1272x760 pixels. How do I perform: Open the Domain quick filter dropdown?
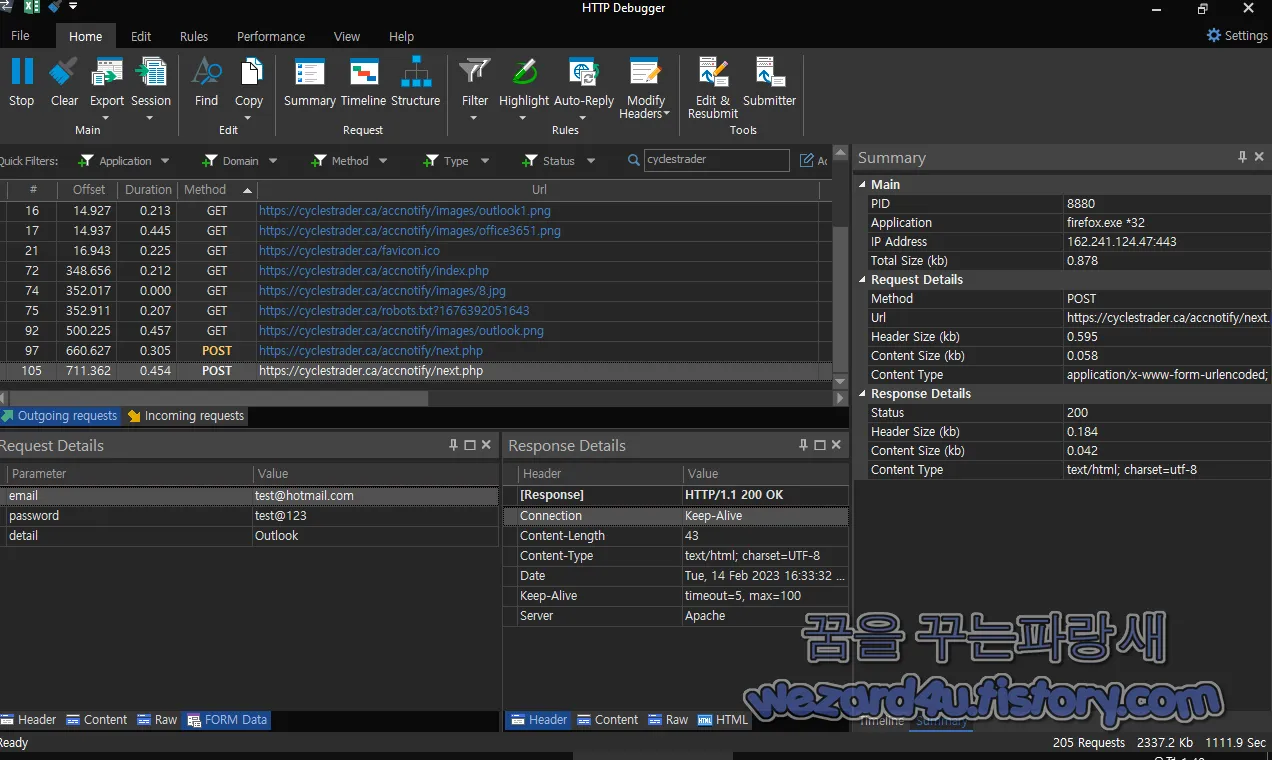tap(272, 161)
